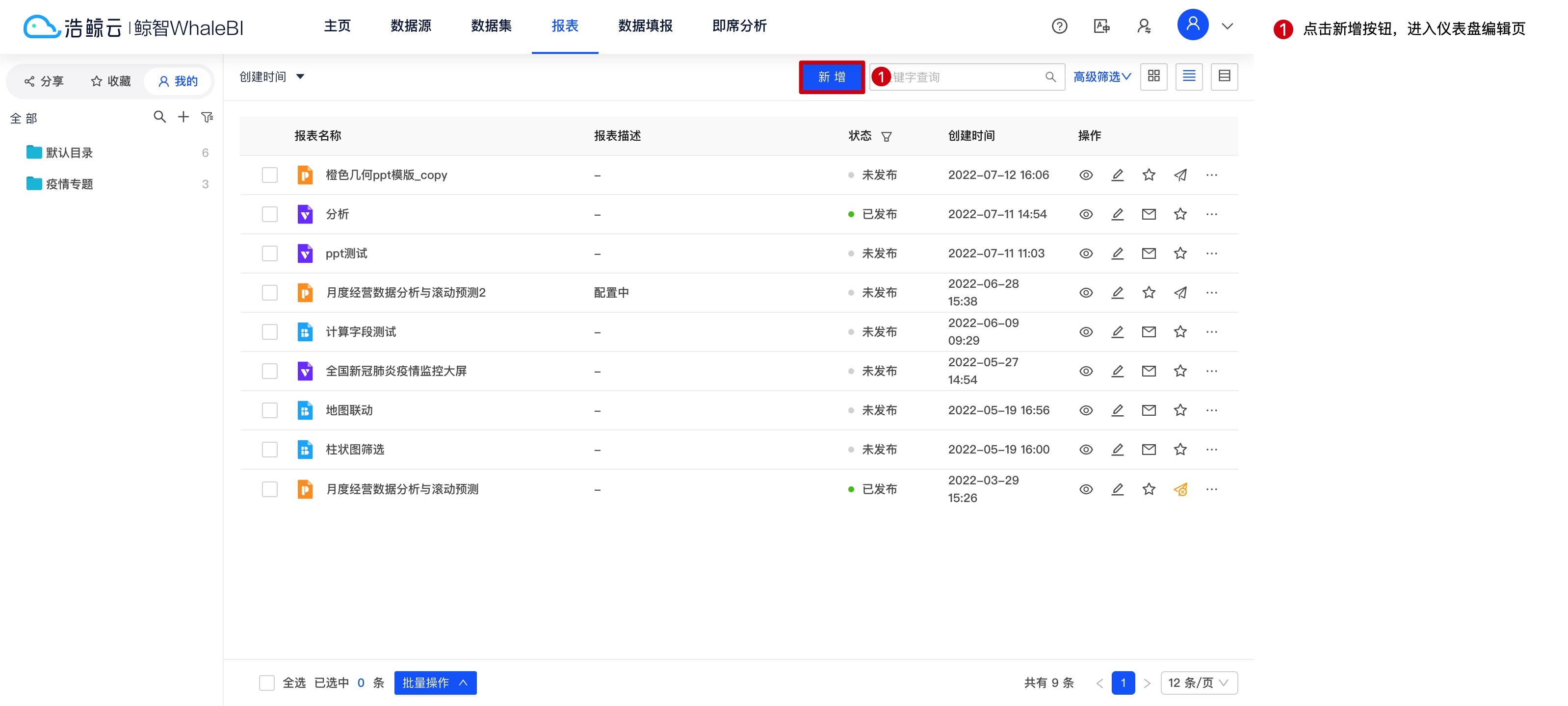Open the 主页 tab

click(x=337, y=25)
